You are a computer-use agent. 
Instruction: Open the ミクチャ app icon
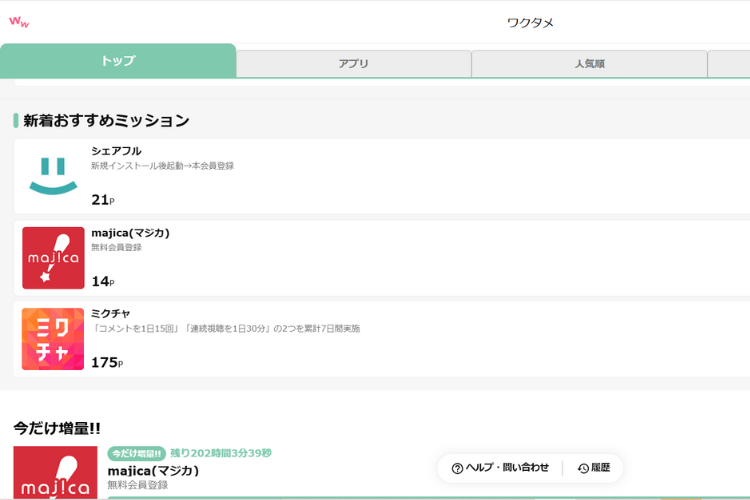pos(53,339)
